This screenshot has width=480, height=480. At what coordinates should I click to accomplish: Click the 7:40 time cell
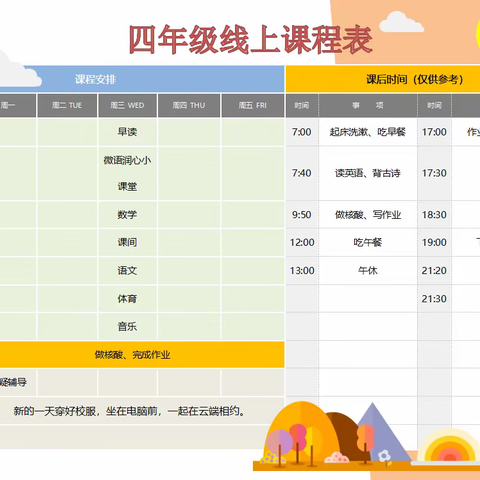(302, 173)
